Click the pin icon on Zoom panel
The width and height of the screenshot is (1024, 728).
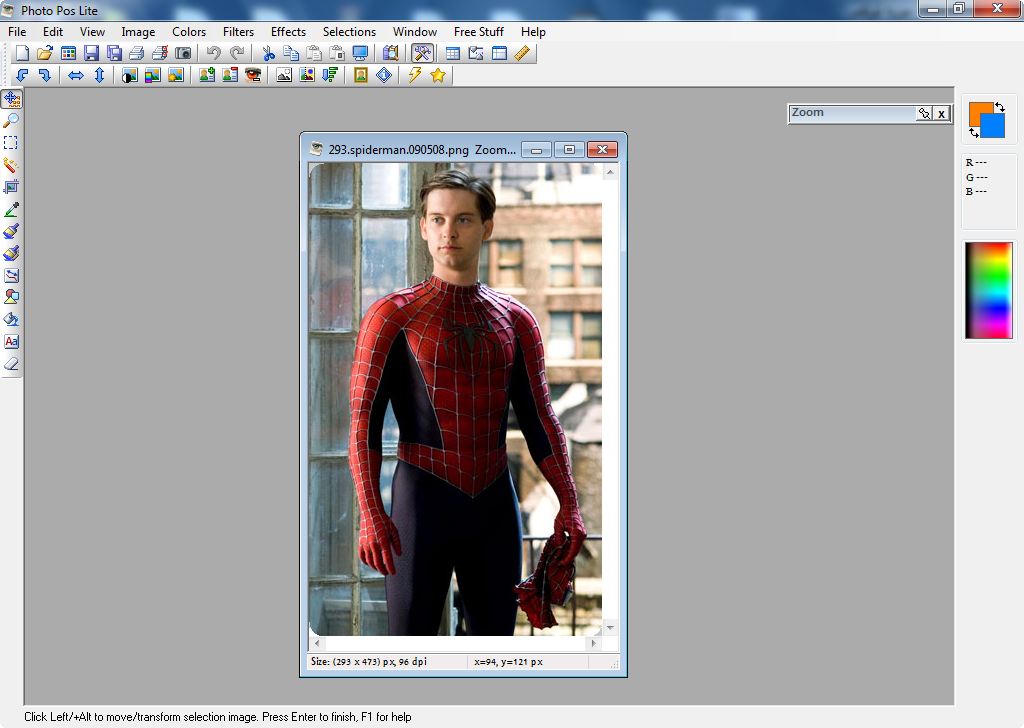pos(924,114)
